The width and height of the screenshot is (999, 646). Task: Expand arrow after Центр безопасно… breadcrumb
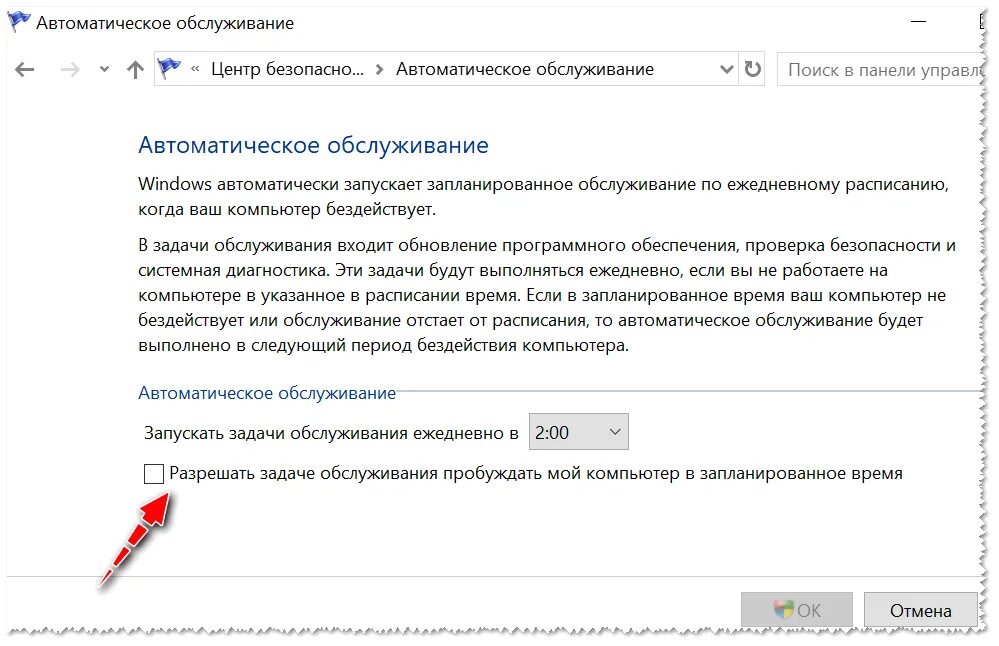(380, 69)
